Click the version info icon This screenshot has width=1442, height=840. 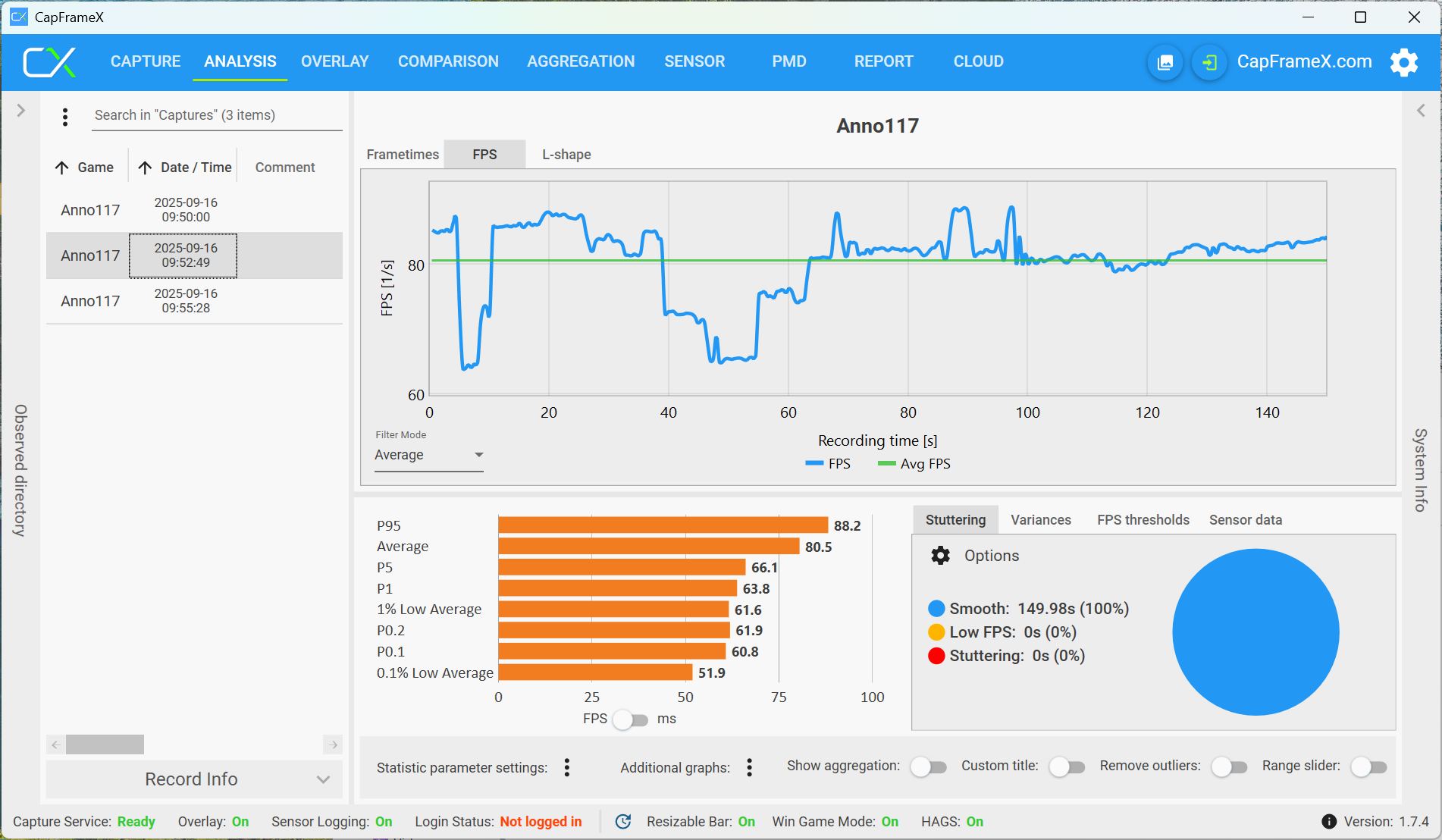pos(1328,822)
